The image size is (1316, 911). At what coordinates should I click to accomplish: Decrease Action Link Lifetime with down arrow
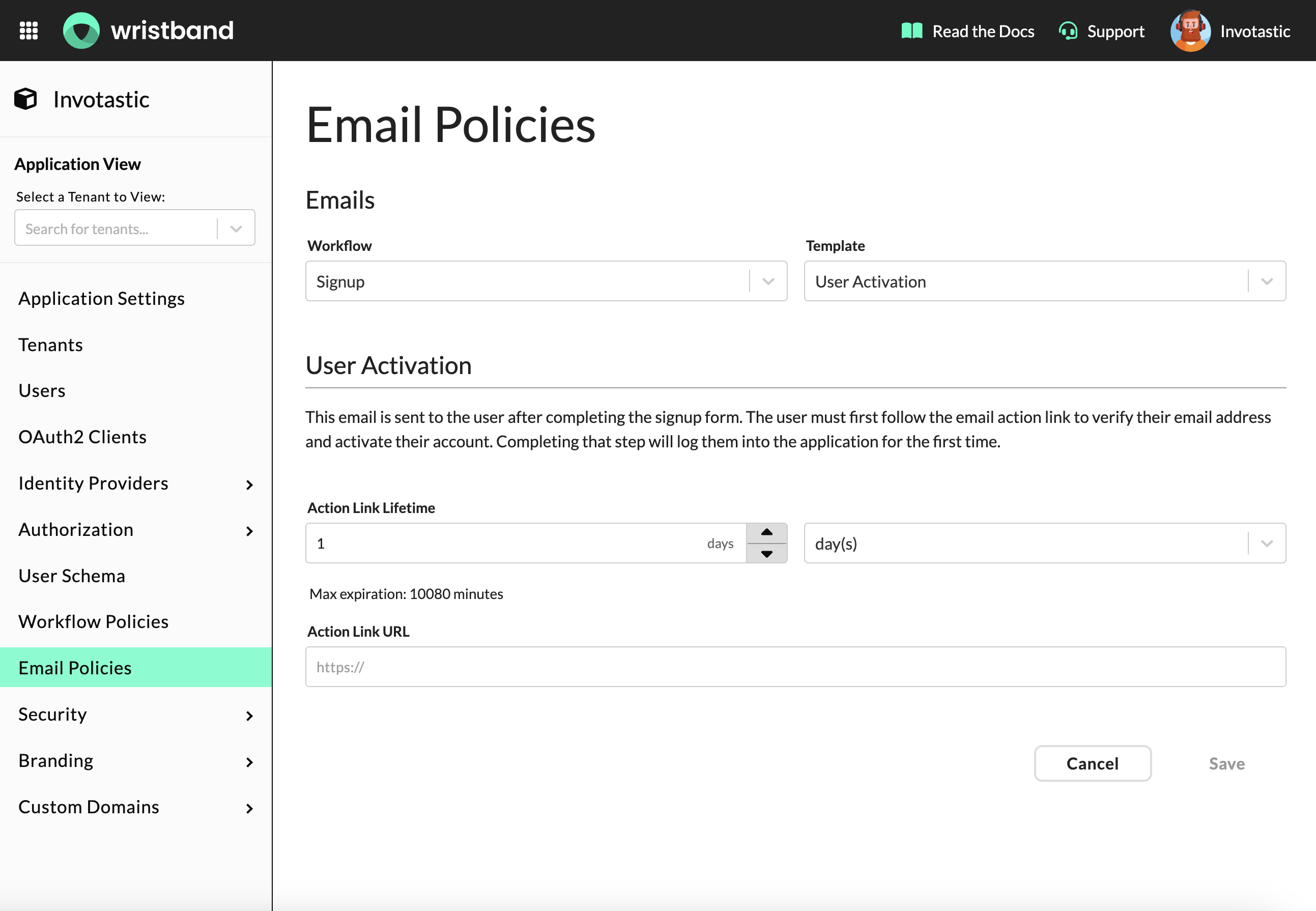766,554
